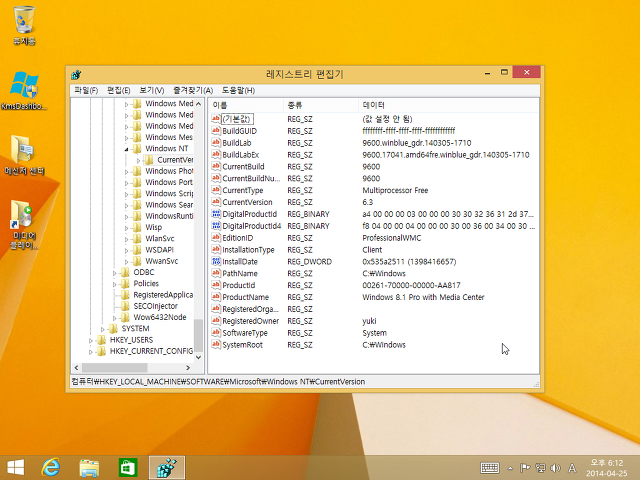Select the RegisteredApplica key in tree
Image resolution: width=640 pixels, height=480 pixels.
coord(163,295)
